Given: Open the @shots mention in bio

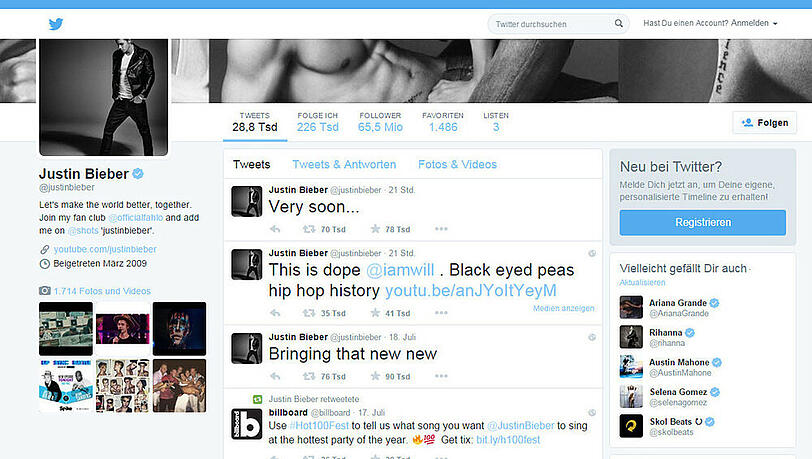Looking at the screenshot, I should (x=83, y=231).
